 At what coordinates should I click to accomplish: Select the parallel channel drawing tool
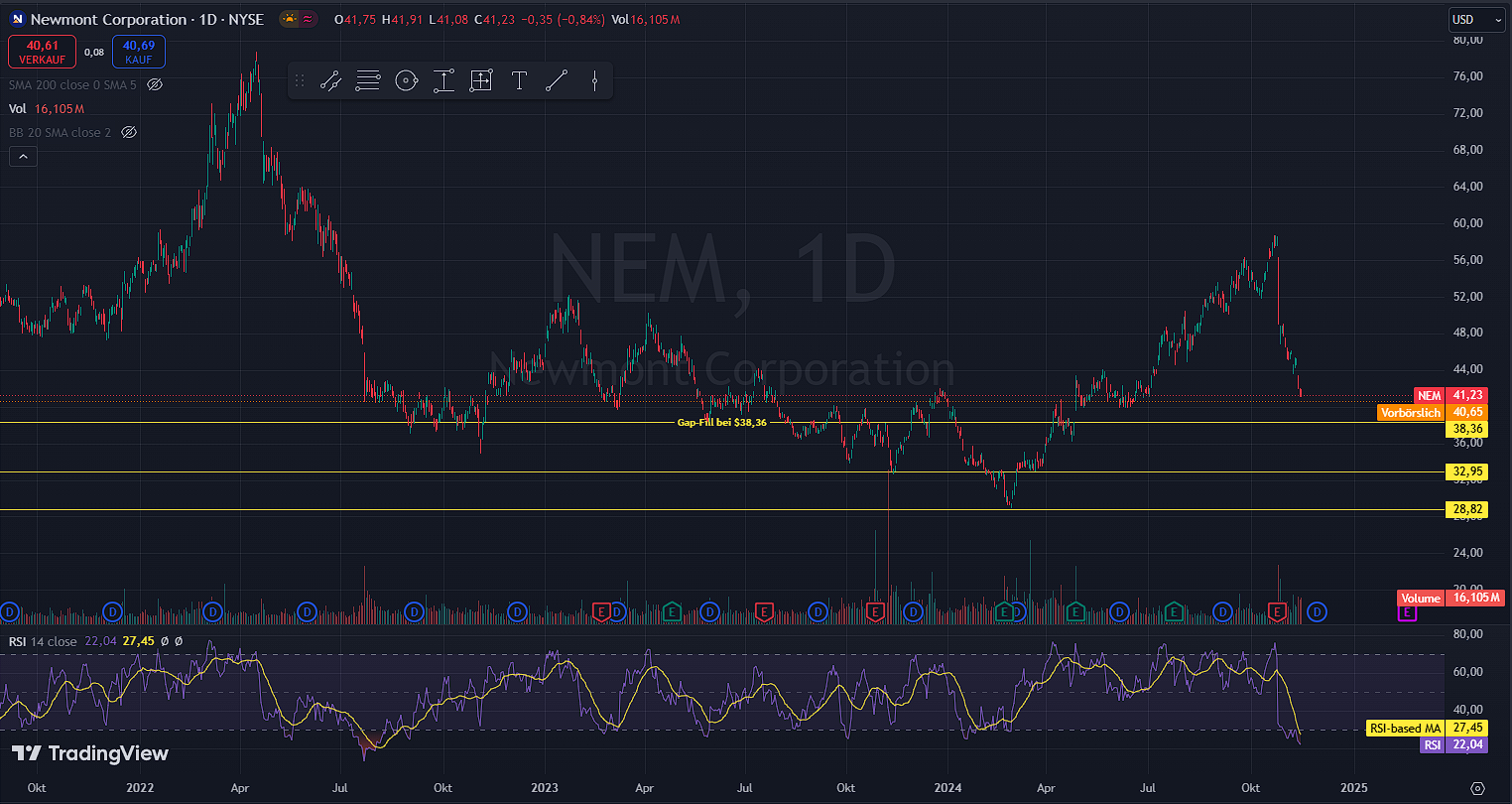(x=330, y=81)
